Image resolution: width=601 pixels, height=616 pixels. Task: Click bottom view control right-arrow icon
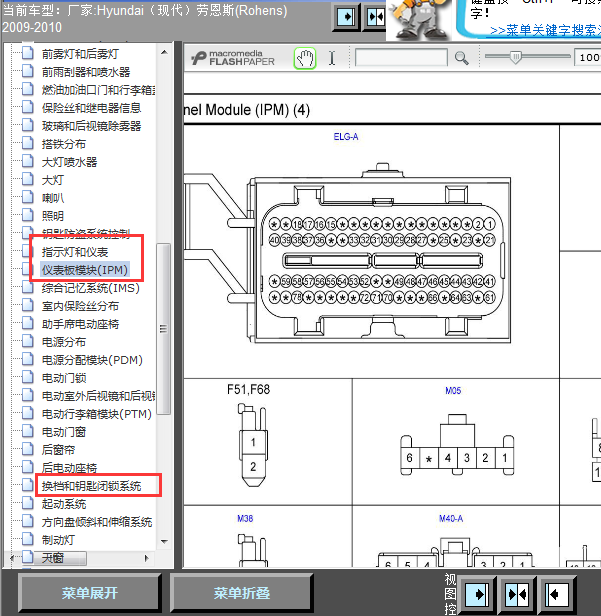(477, 594)
